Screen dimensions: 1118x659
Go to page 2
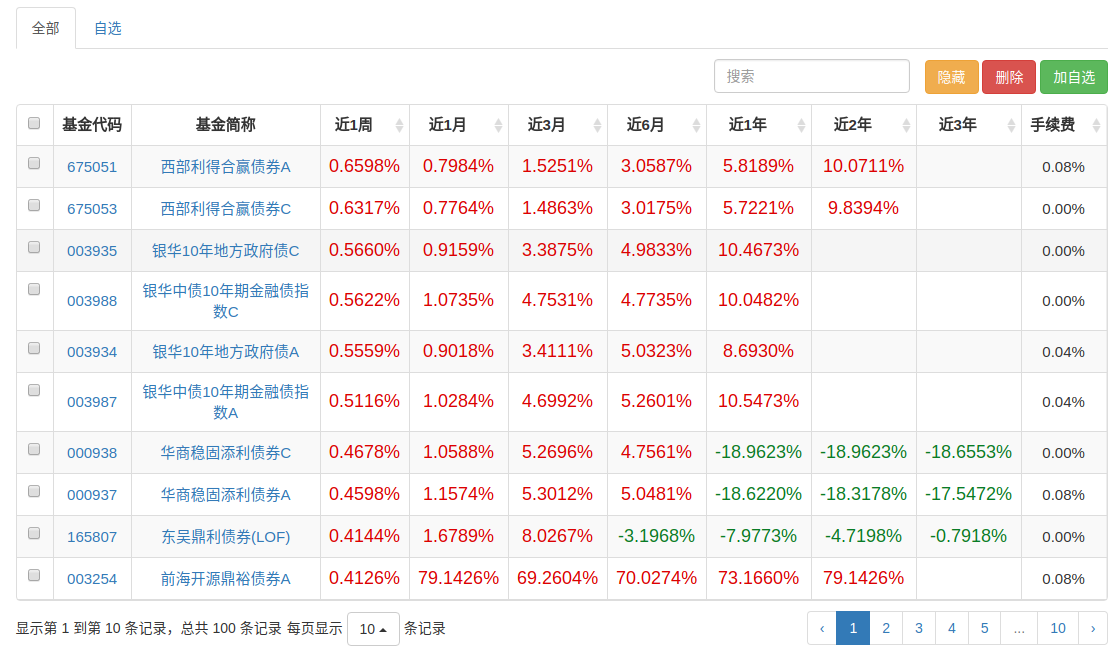coord(886,628)
